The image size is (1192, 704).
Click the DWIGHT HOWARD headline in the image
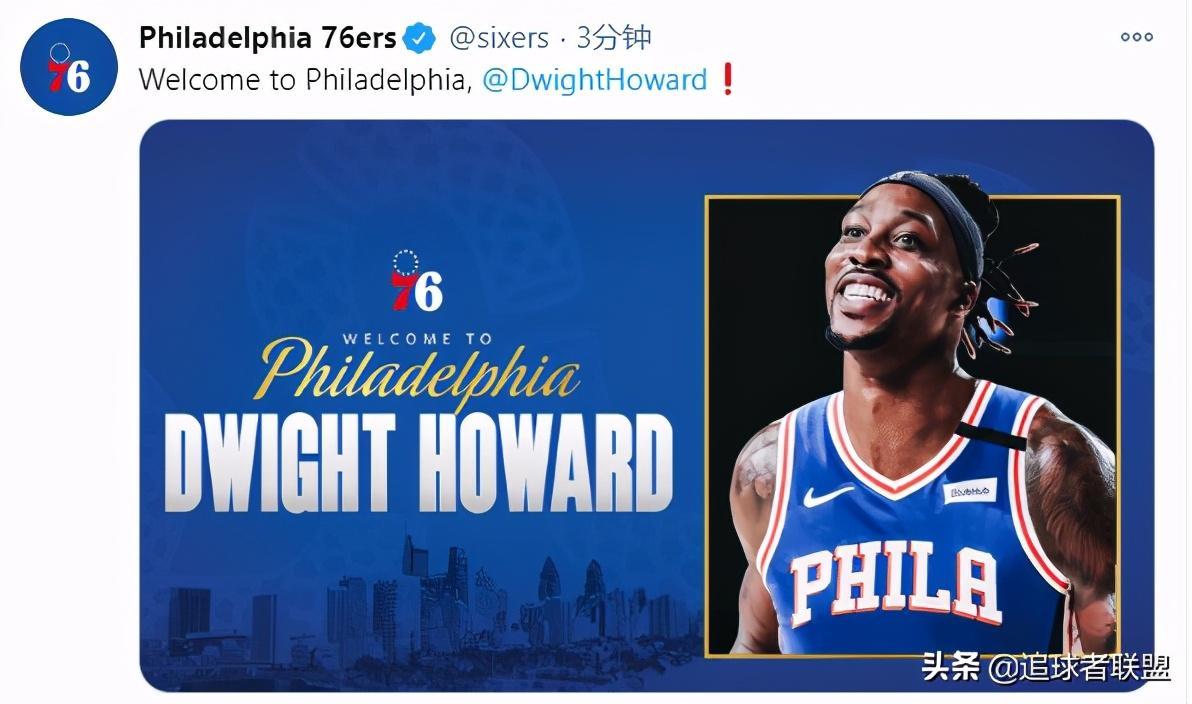click(418, 463)
